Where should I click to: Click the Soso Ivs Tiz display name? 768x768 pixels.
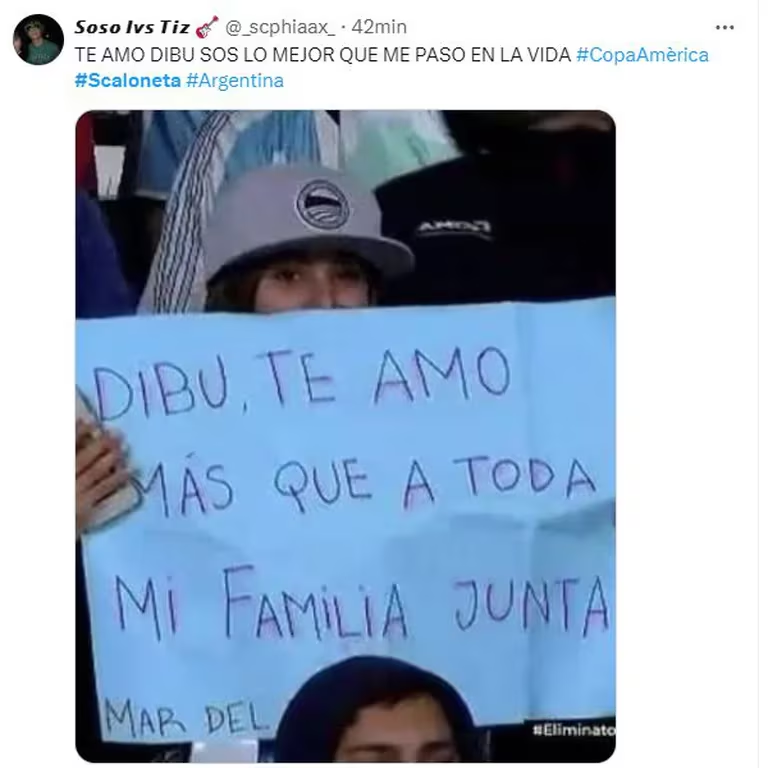click(132, 27)
